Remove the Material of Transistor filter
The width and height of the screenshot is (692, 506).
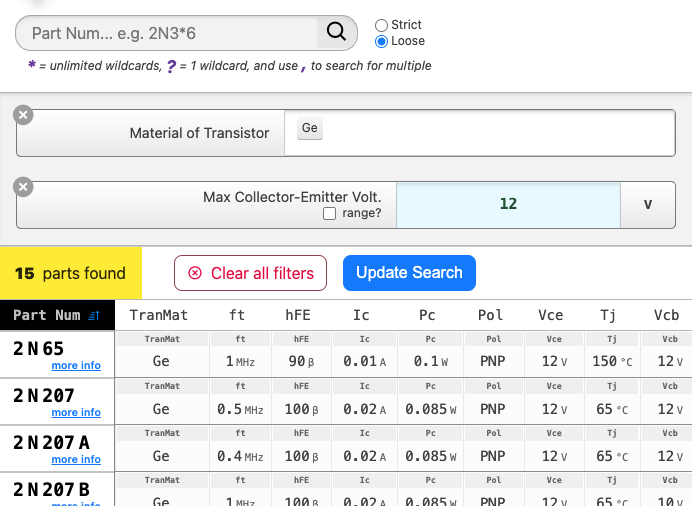coord(23,115)
